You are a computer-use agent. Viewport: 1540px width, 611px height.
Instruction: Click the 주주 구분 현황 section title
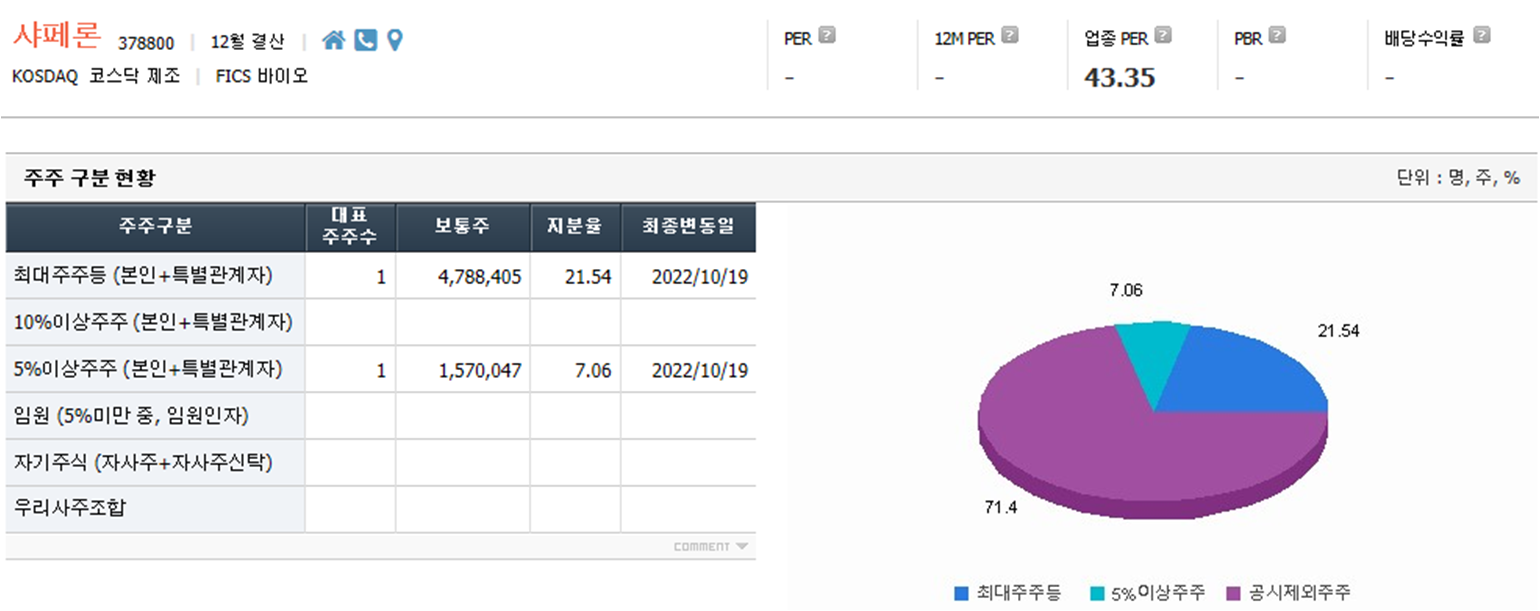[x=90, y=179]
